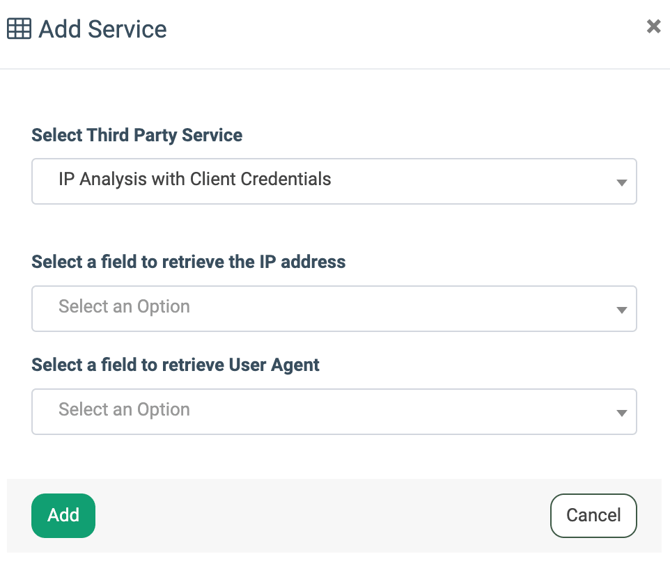Click the caret arrow on User Agent selector
670x561 pixels.
click(x=621, y=413)
